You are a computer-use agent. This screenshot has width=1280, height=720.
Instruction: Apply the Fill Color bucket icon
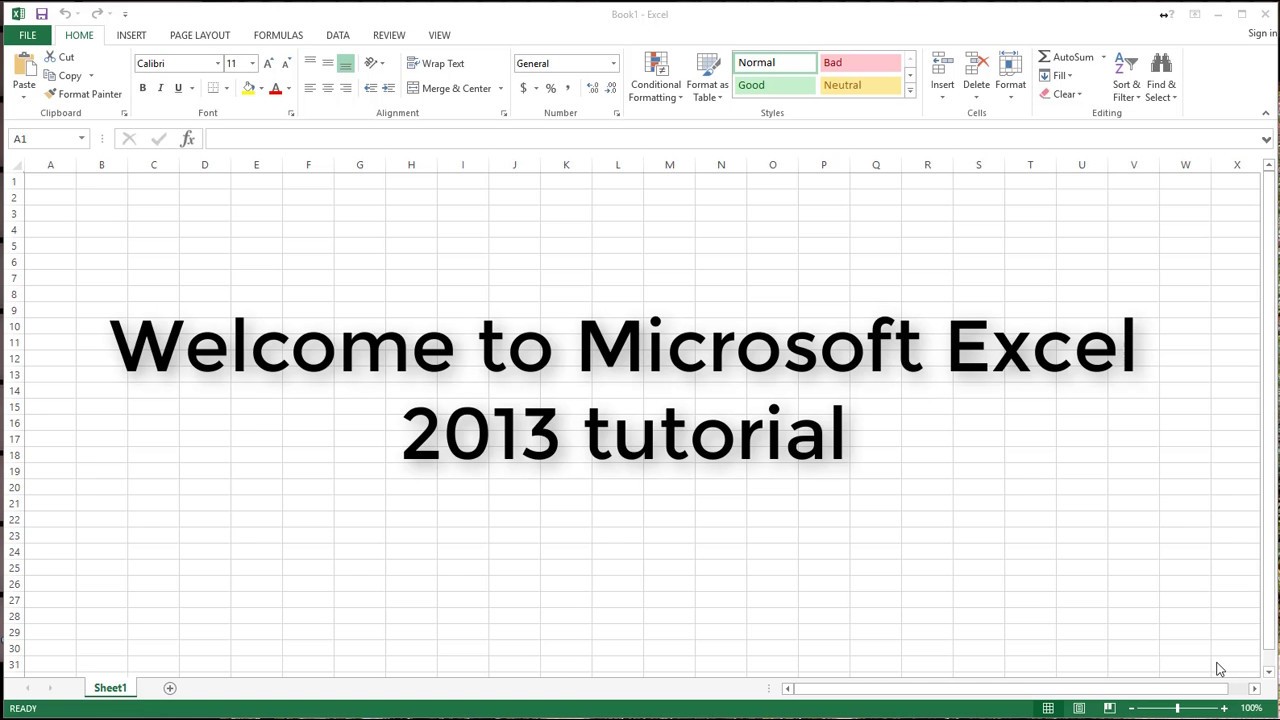pyautogui.click(x=248, y=88)
